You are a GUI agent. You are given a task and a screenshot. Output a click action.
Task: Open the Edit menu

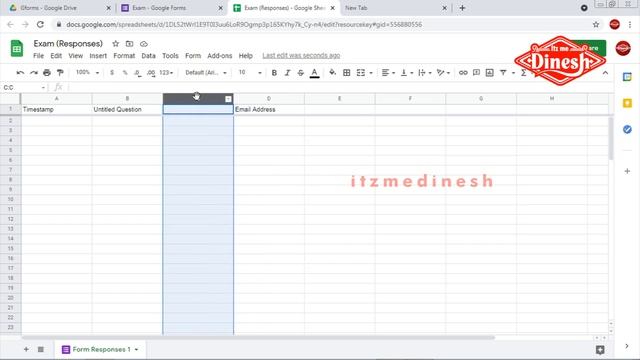[56, 56]
